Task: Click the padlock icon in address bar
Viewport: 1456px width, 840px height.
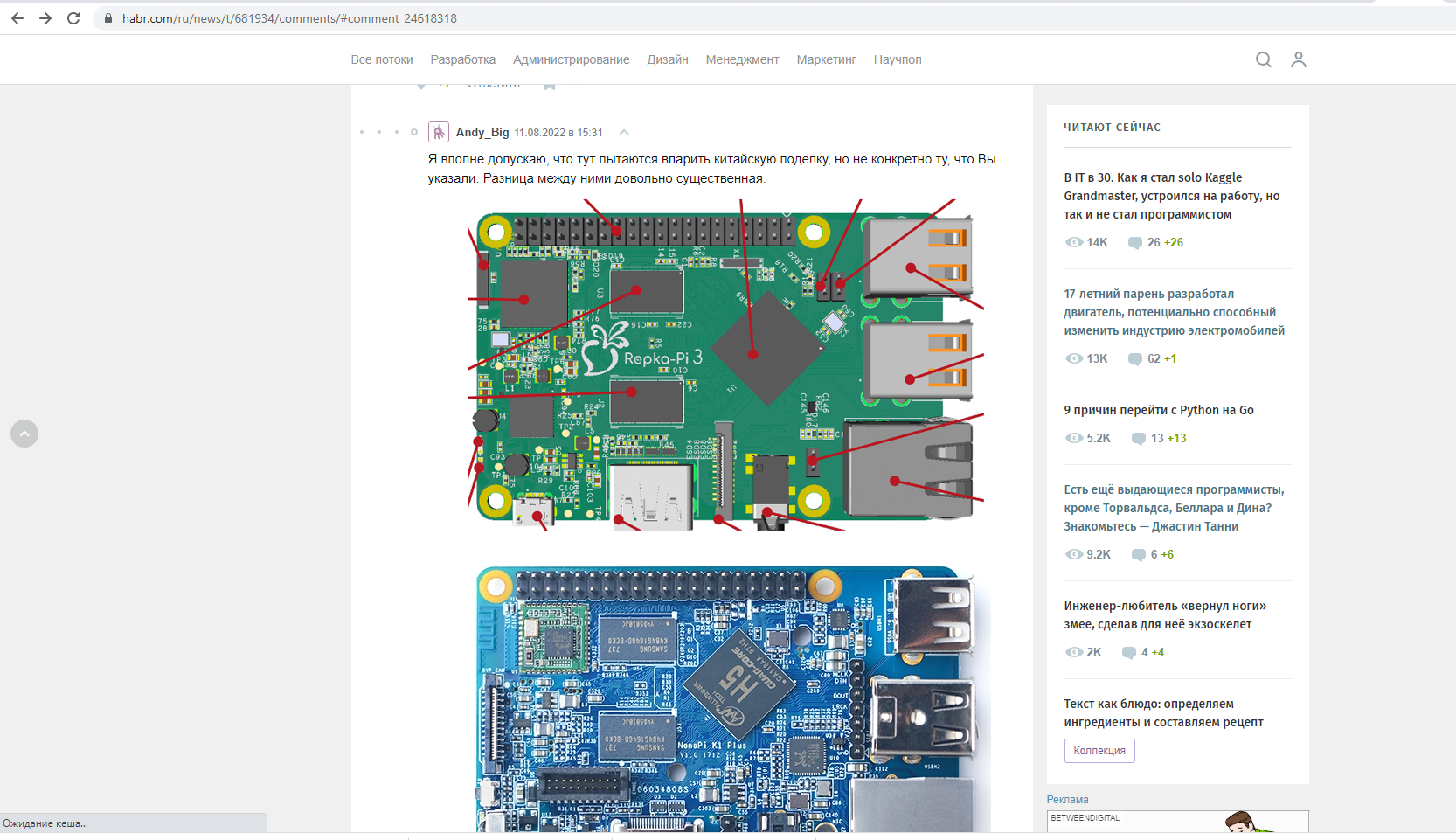Action: pyautogui.click(x=108, y=18)
